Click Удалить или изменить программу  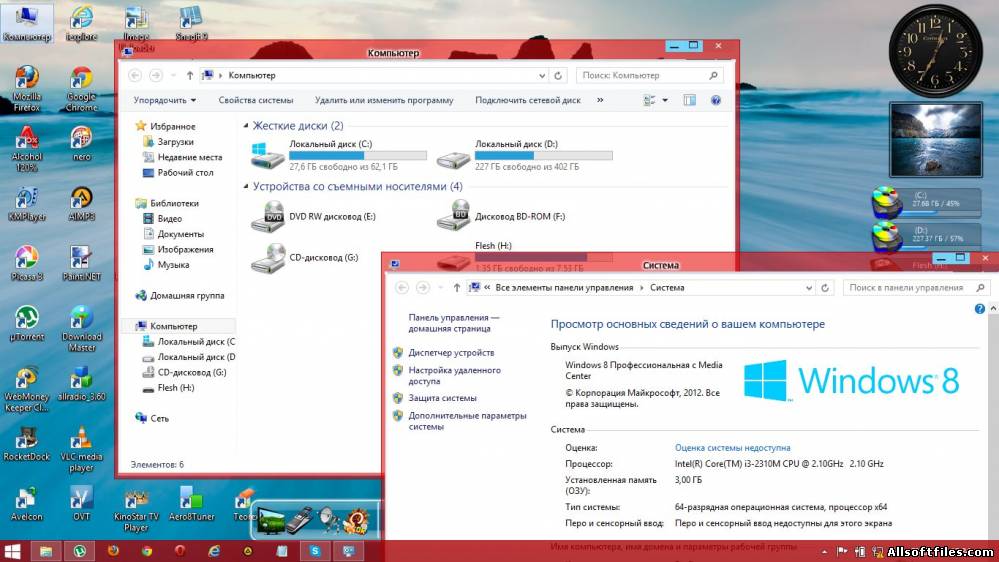383,100
